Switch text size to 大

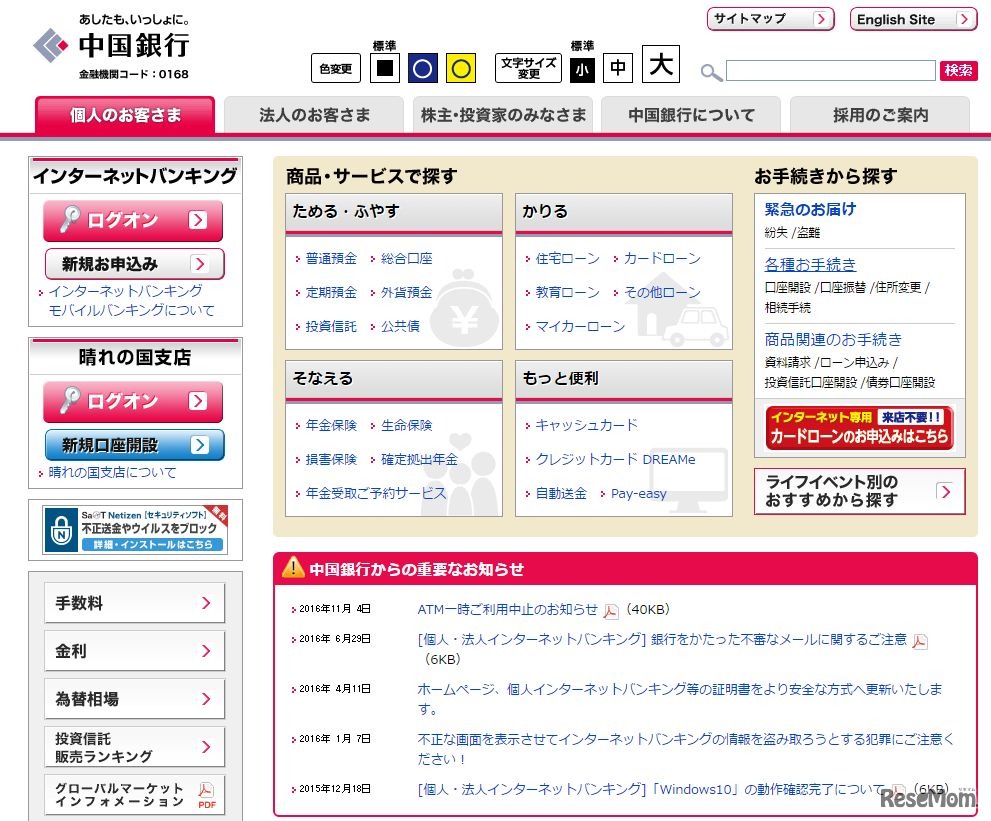pyautogui.click(x=659, y=67)
